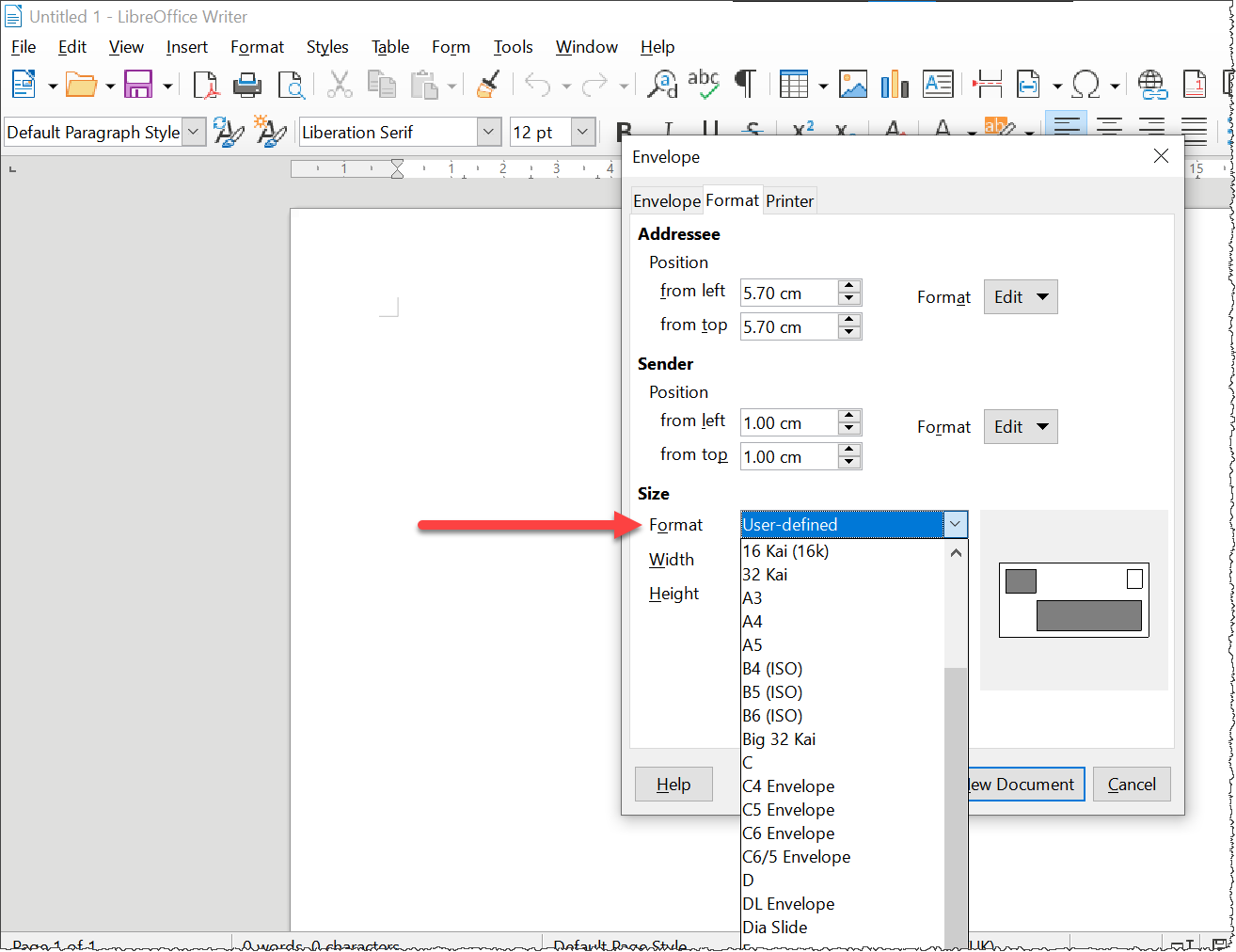Screen dimensions: 1236x952
Task: Run the spelling check icon
Action: tap(703, 85)
